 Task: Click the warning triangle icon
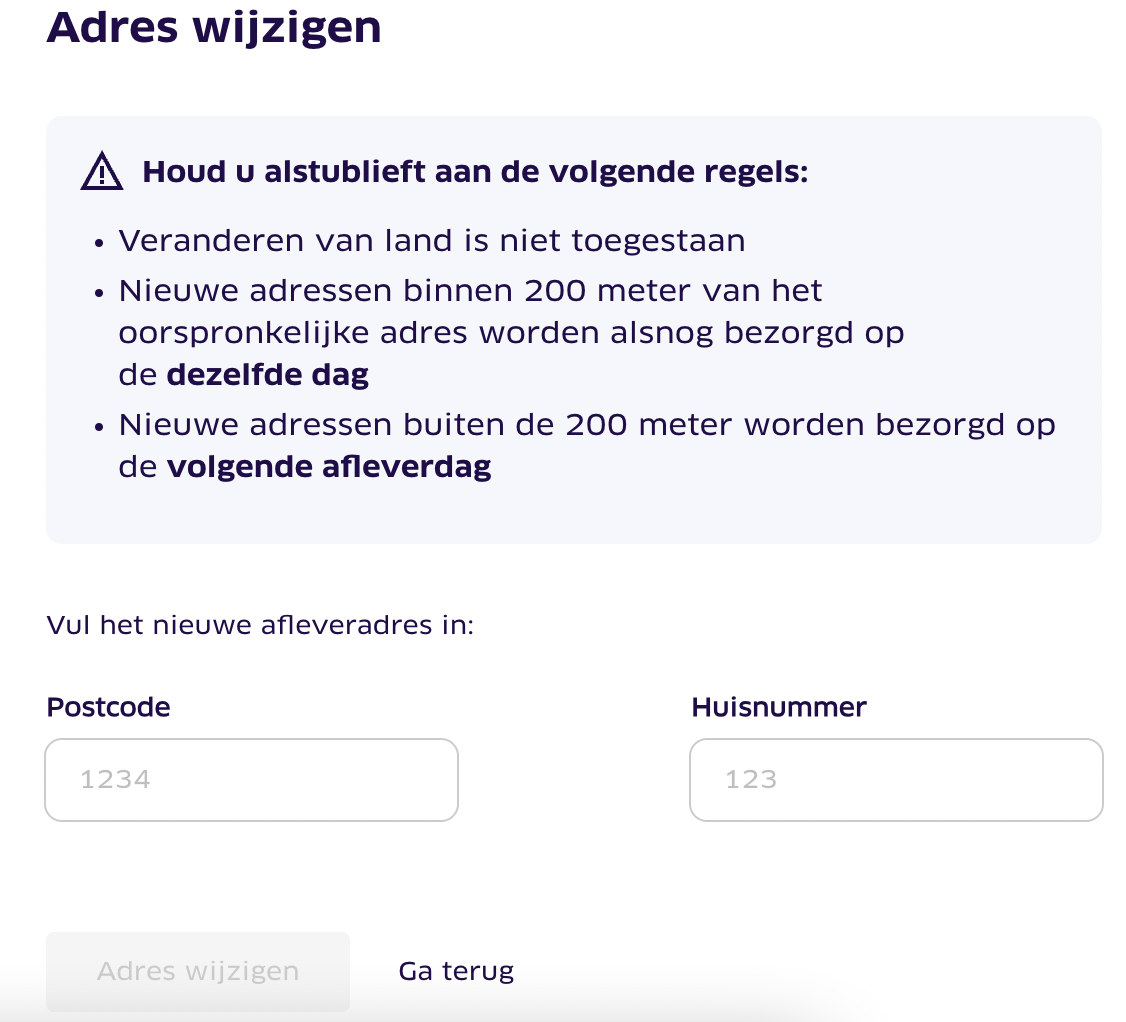coord(102,171)
